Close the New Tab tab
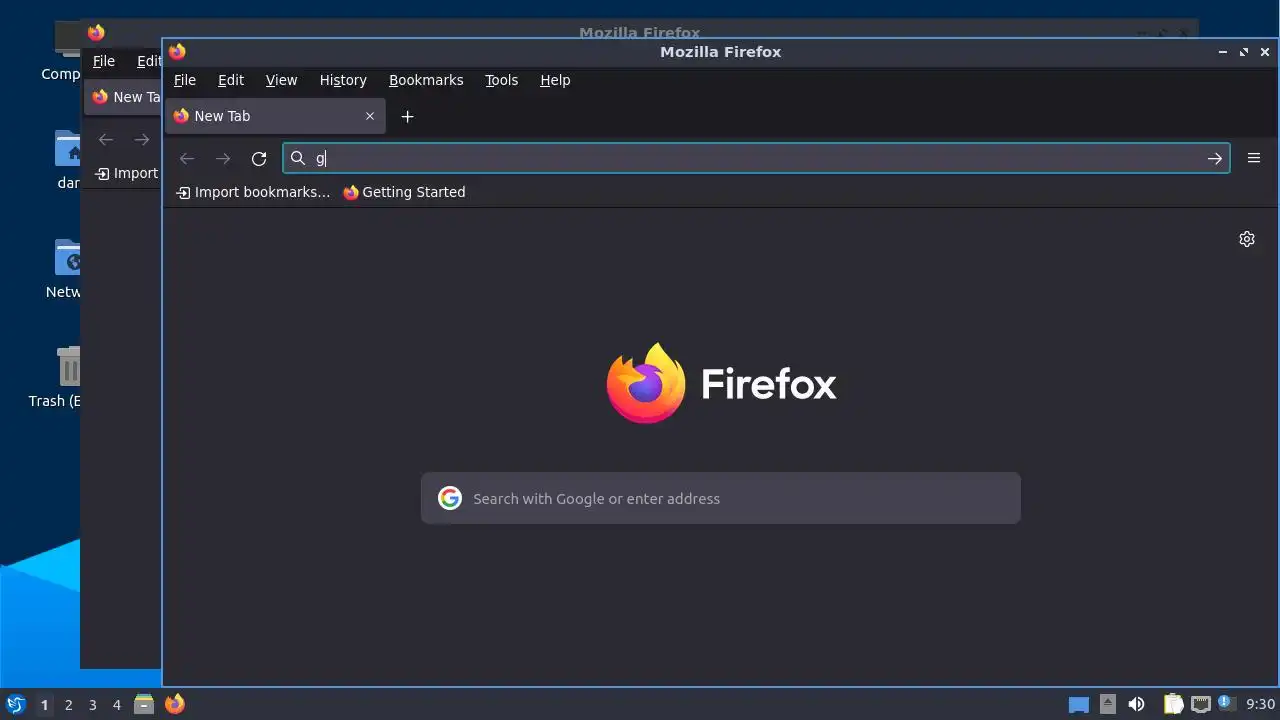This screenshot has width=1280, height=720. (x=370, y=116)
